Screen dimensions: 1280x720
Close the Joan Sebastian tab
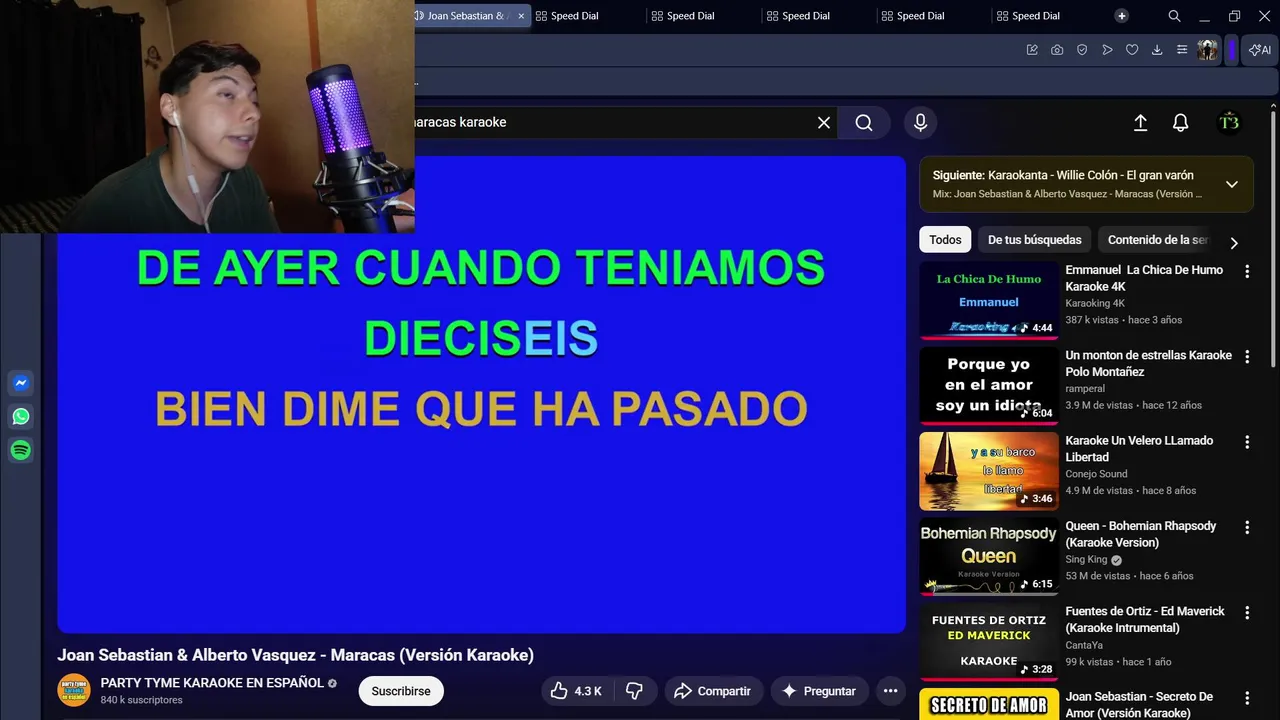[520, 16]
